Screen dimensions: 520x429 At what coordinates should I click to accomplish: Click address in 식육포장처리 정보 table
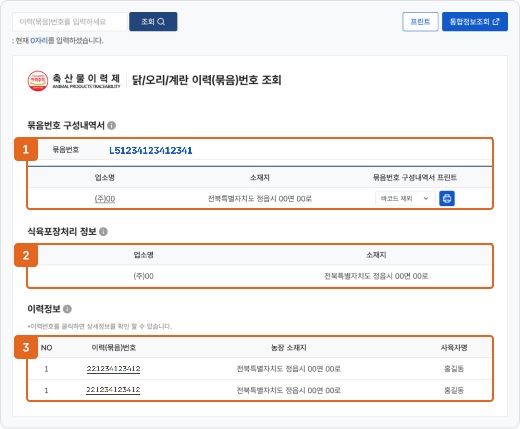376,276
